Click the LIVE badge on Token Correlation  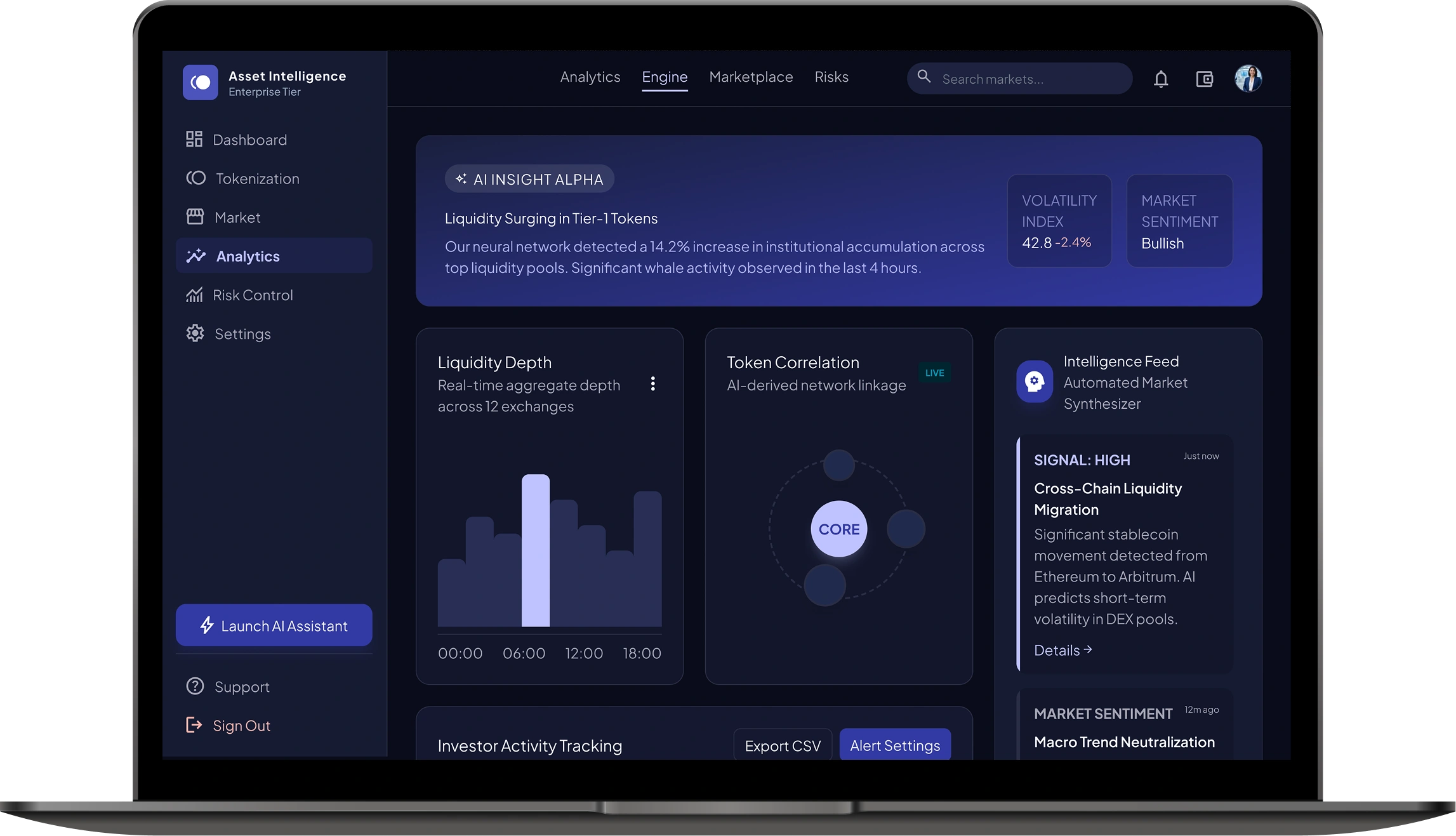click(x=934, y=373)
